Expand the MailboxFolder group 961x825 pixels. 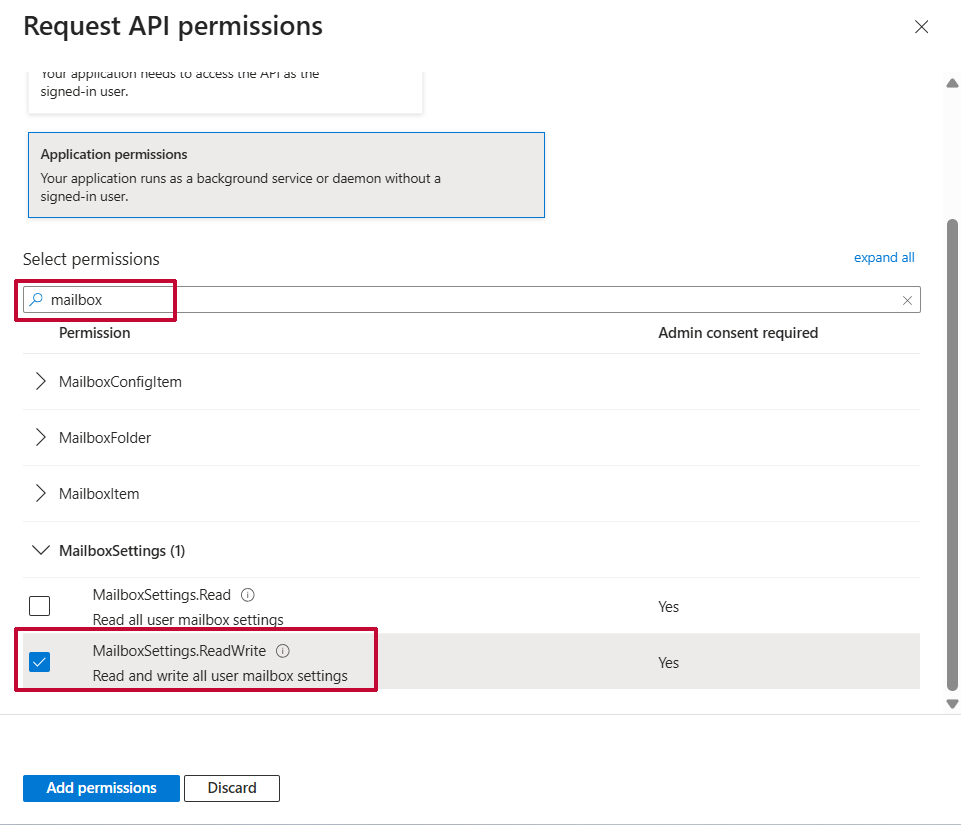[41, 438]
